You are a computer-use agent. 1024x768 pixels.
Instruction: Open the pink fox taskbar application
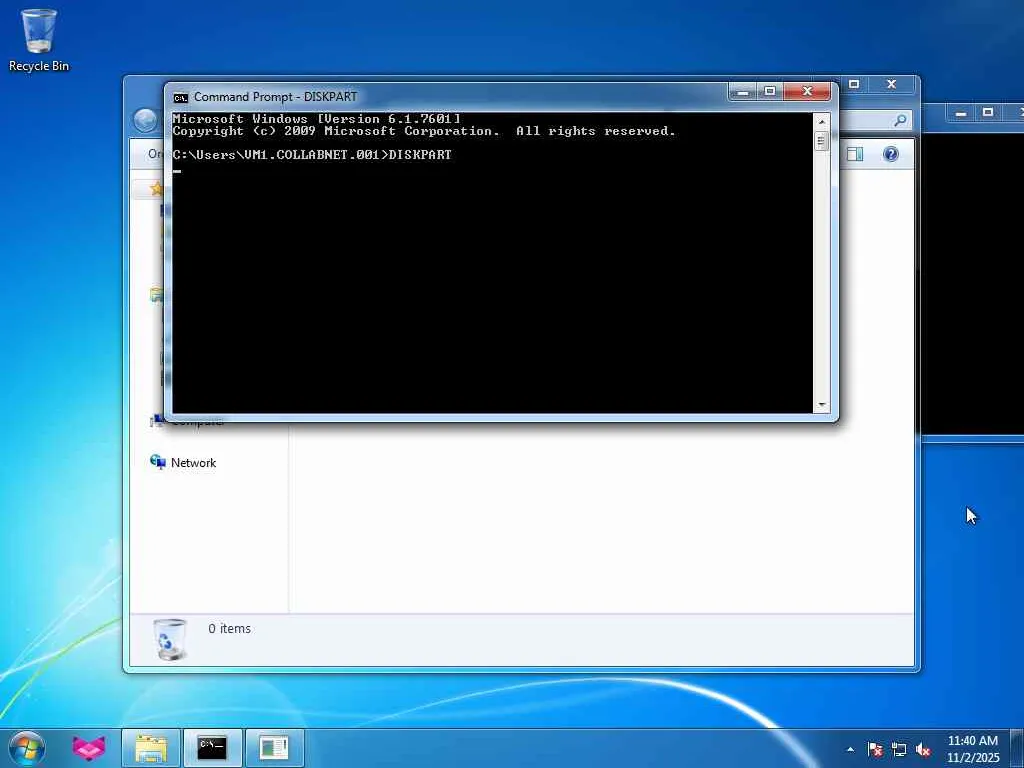pos(89,748)
